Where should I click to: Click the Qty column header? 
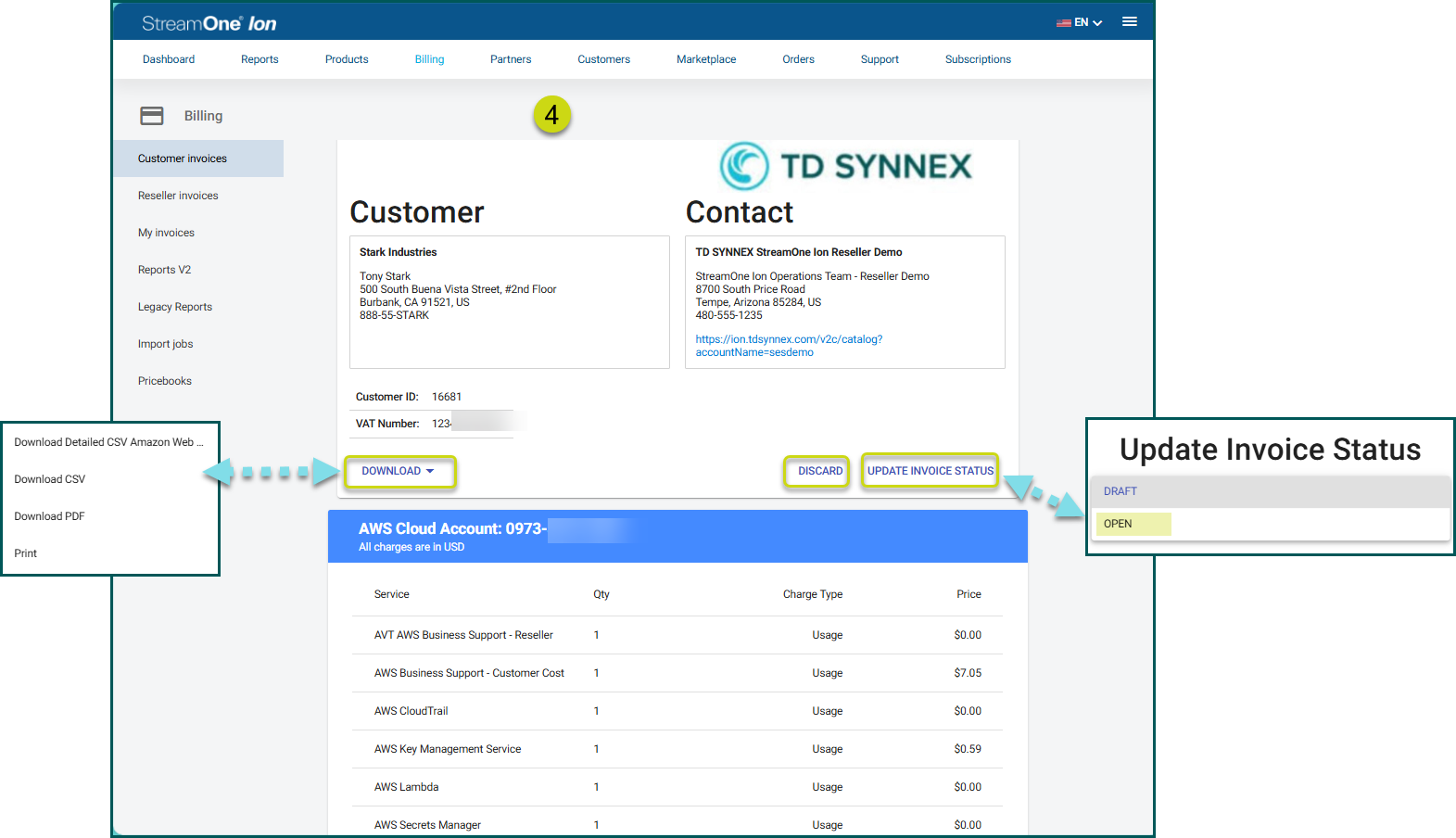tap(601, 594)
